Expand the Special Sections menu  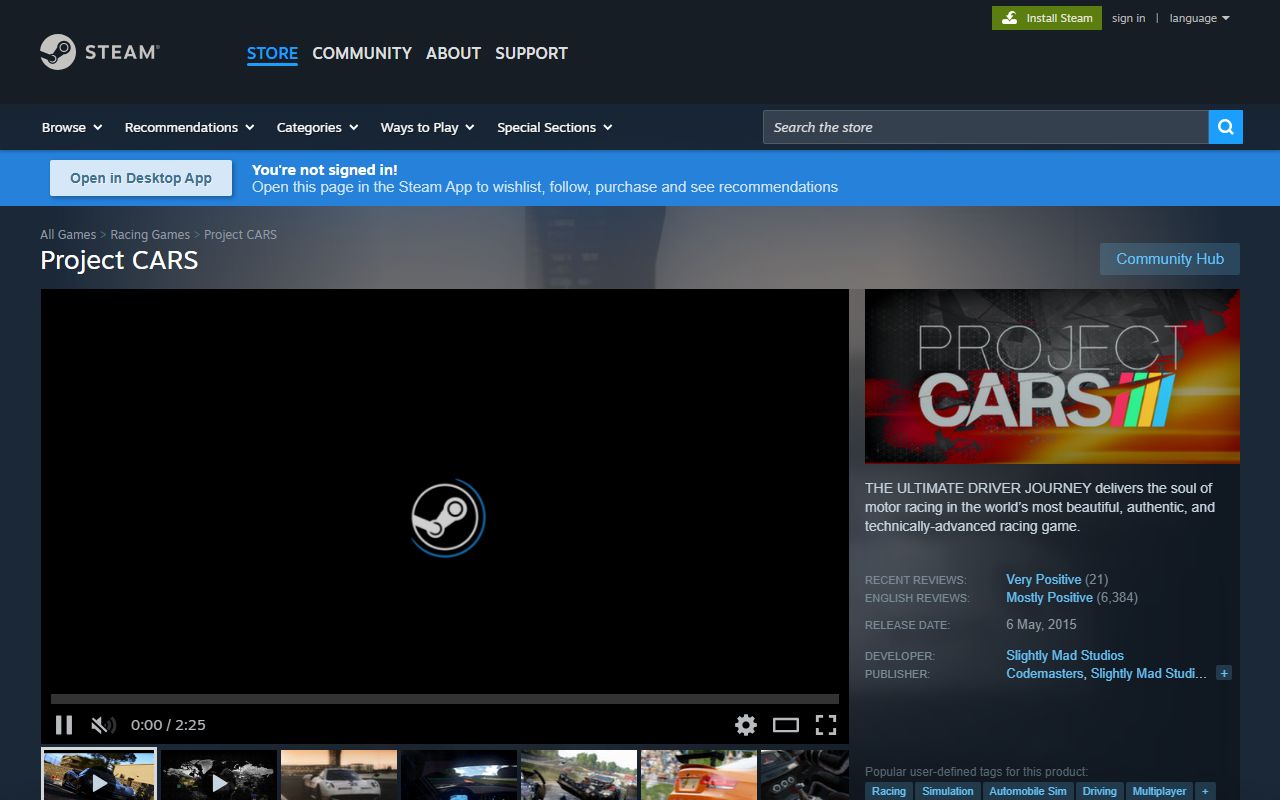pos(554,127)
